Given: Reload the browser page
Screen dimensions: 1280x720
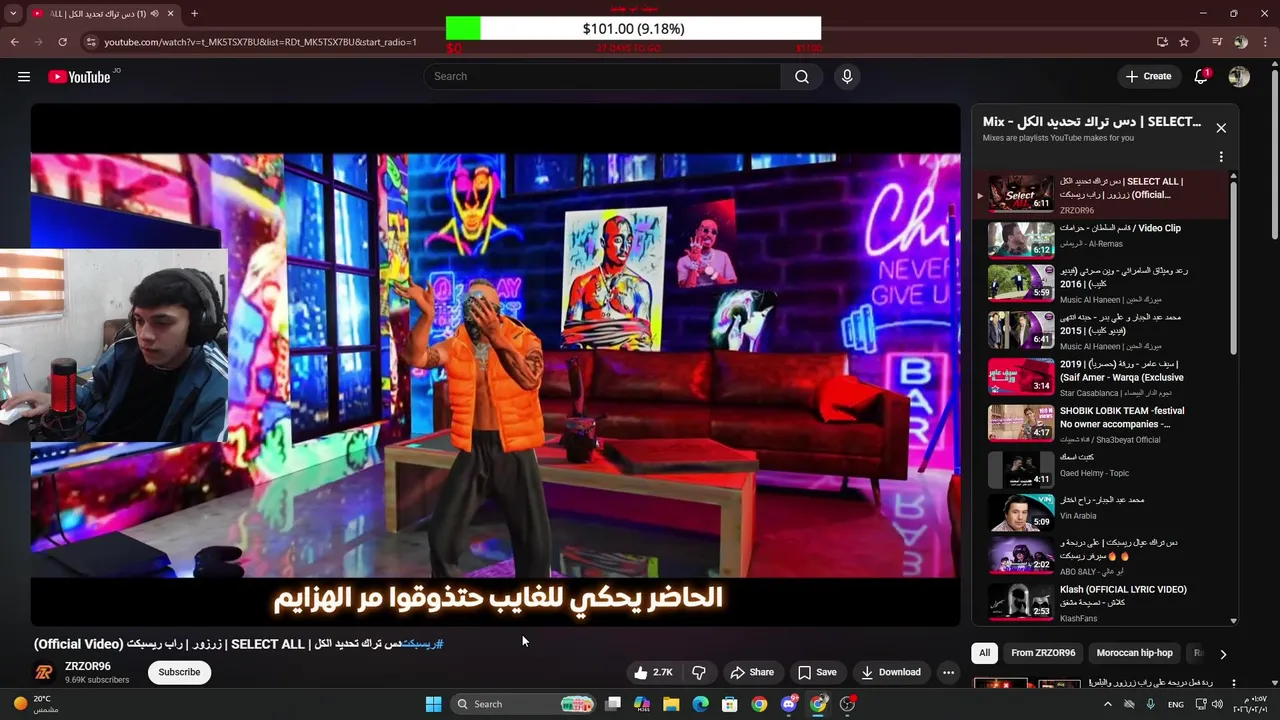Looking at the screenshot, I should tap(62, 42).
